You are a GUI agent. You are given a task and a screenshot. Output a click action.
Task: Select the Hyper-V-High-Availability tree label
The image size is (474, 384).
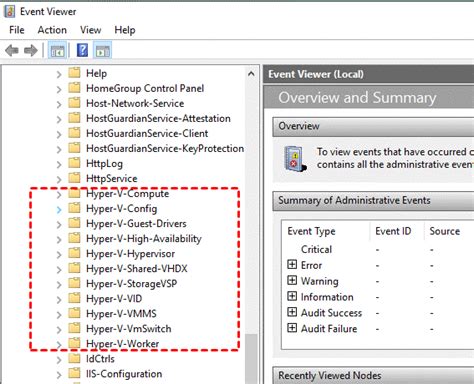coord(144,239)
